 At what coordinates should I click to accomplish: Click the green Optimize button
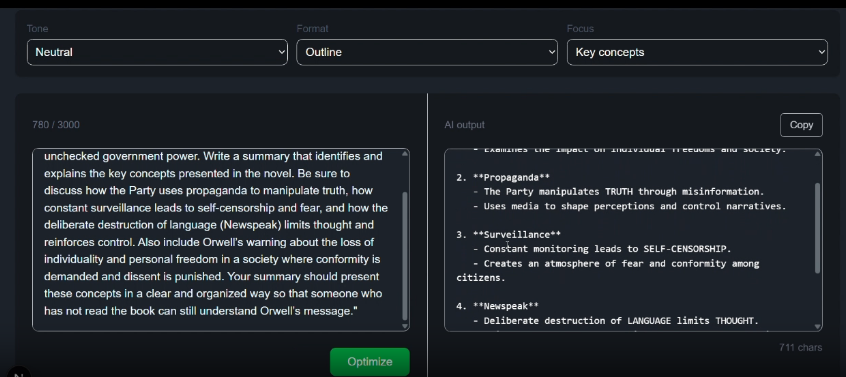tap(370, 362)
